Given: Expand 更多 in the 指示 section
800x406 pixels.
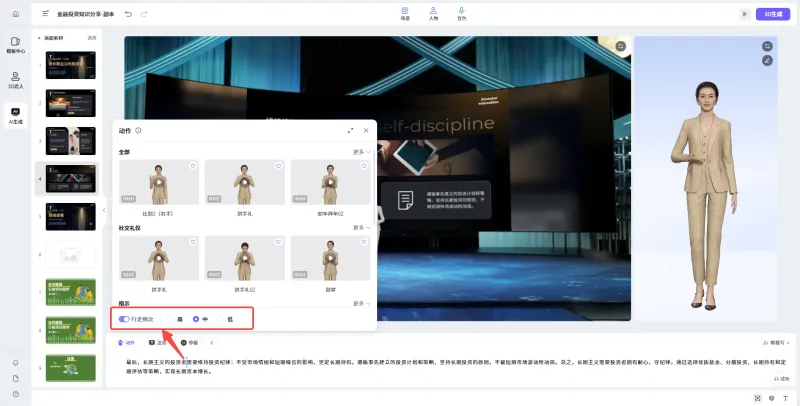Looking at the screenshot, I should pyautogui.click(x=362, y=303).
